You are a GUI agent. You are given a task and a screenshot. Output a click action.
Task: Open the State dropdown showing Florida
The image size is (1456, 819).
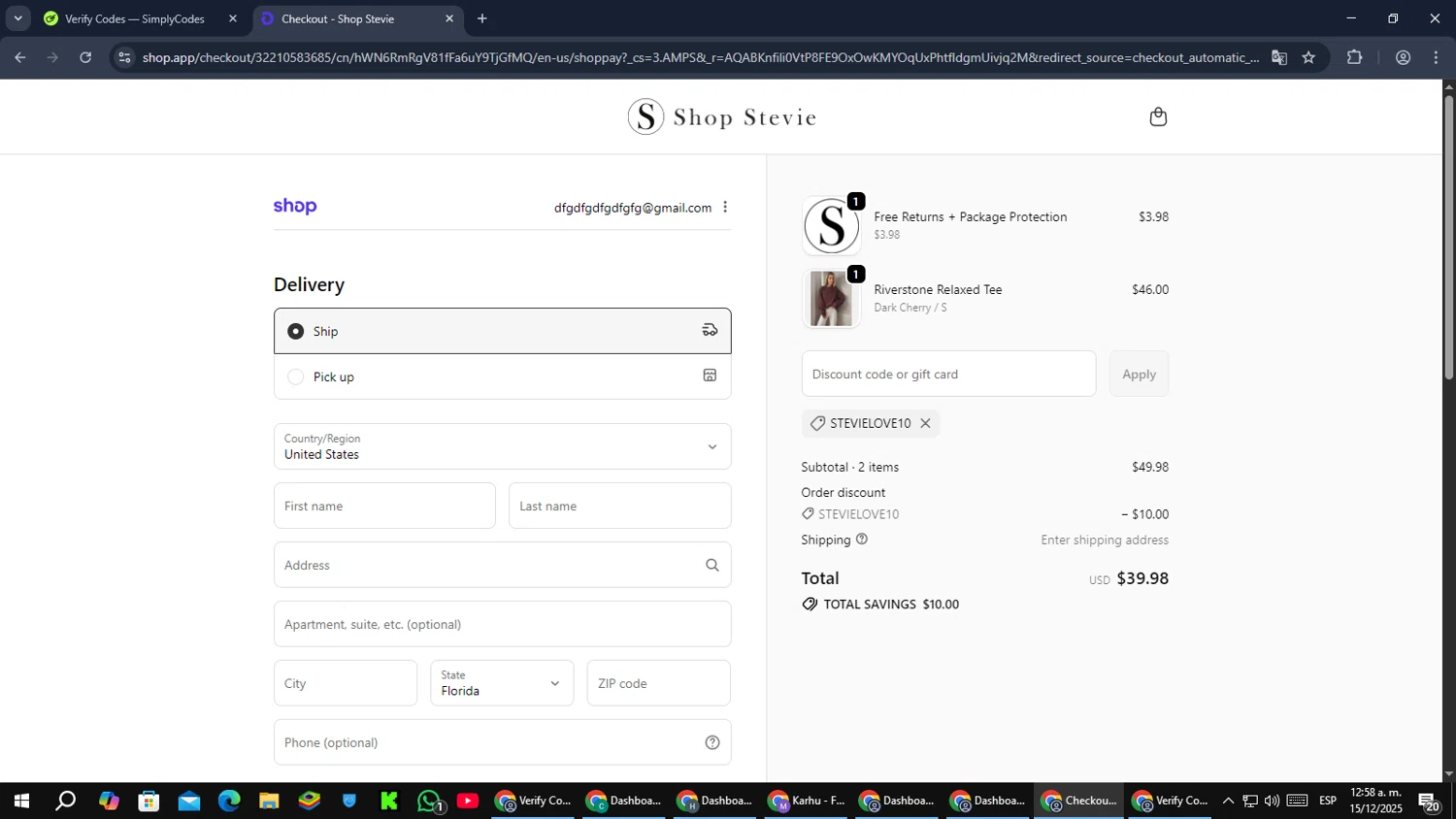point(502,683)
